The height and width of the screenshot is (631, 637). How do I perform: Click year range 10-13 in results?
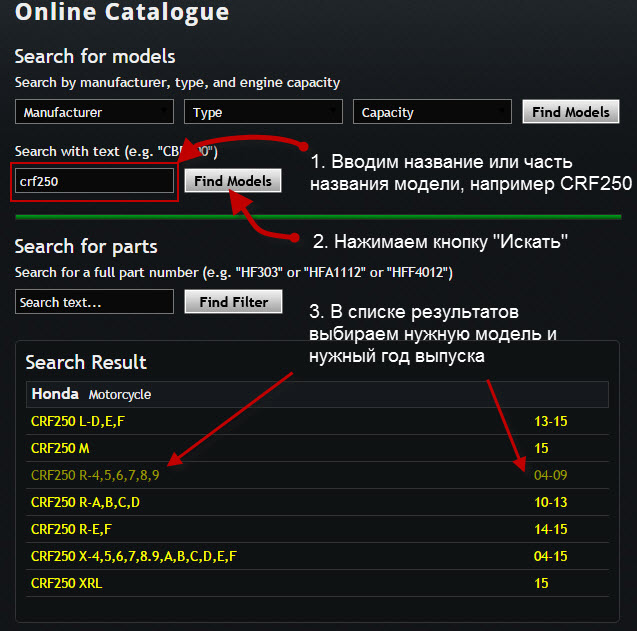[x=550, y=502]
